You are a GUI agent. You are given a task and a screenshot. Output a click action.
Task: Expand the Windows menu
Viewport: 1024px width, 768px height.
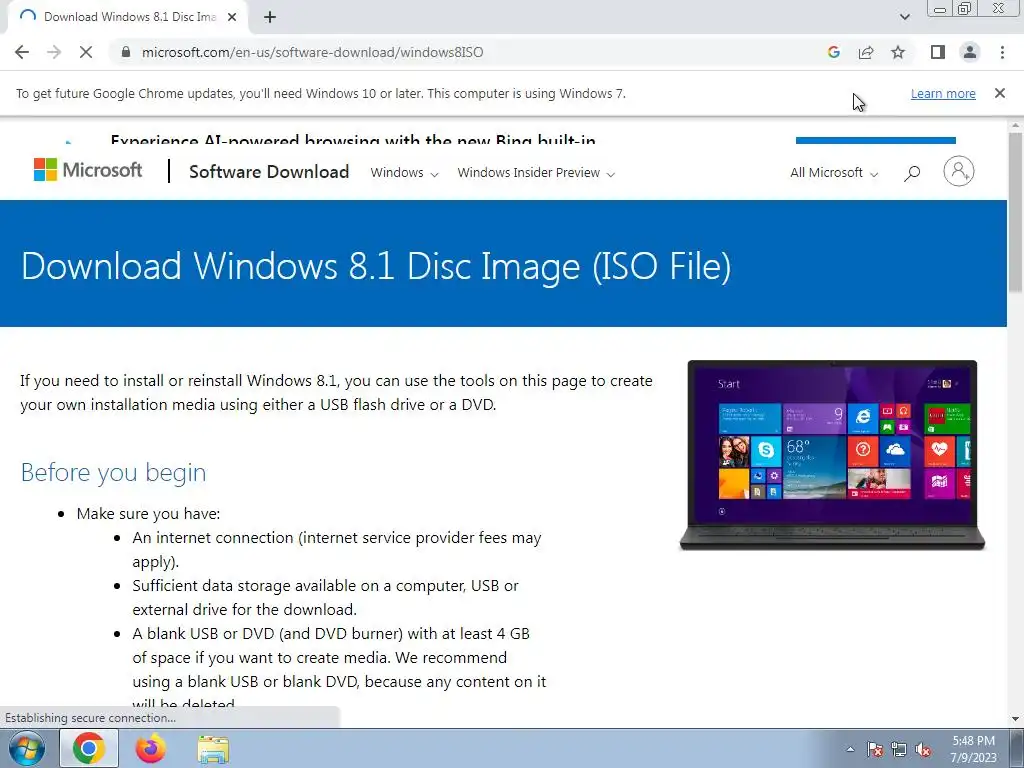coord(404,172)
